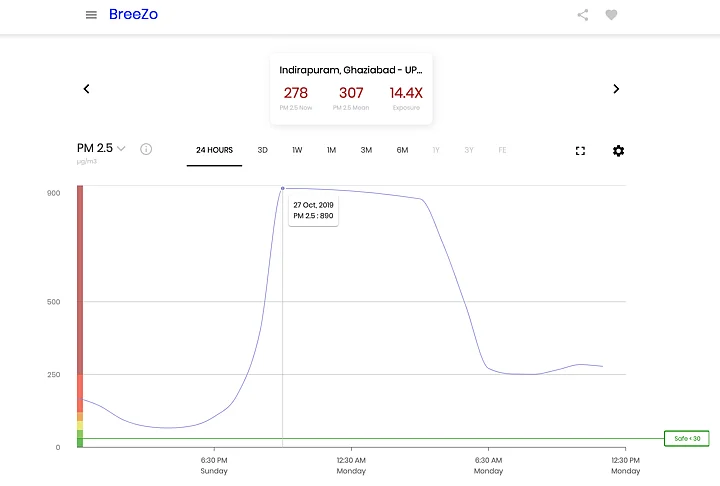Enter fullscreen chart view
This screenshot has width=720, height=486.
pos(580,151)
